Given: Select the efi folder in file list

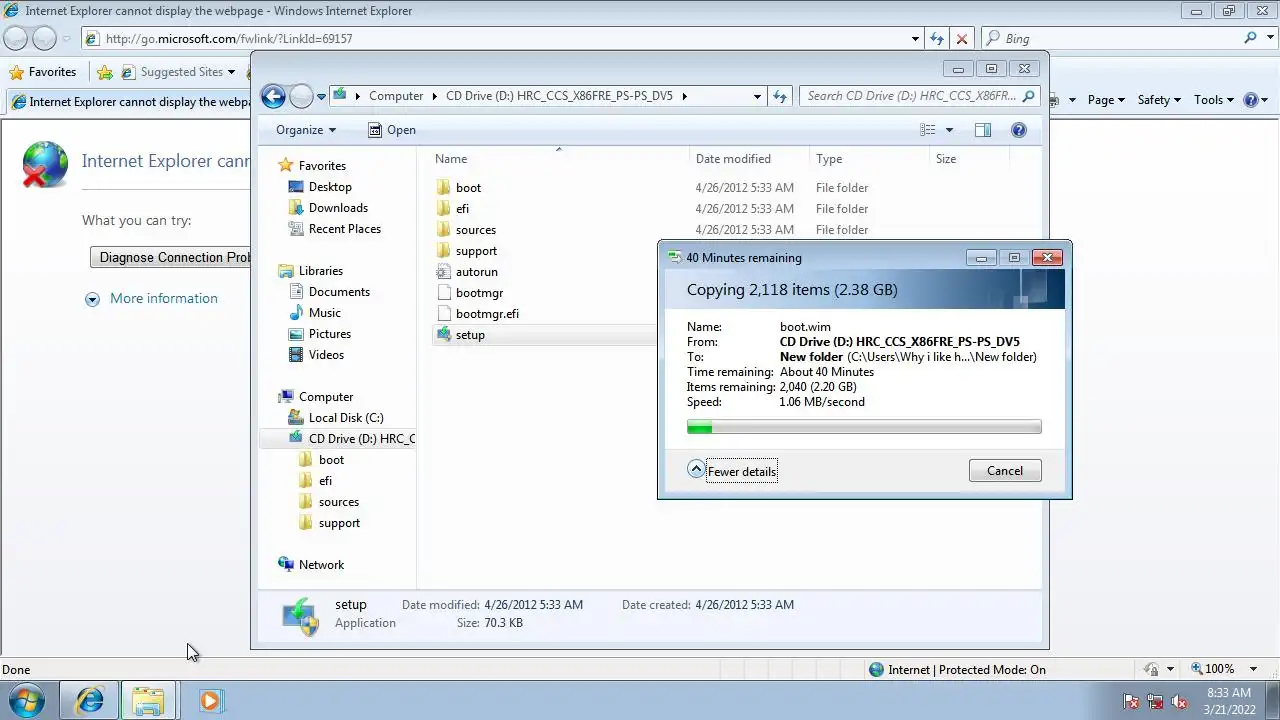Looking at the screenshot, I should [x=462, y=209].
